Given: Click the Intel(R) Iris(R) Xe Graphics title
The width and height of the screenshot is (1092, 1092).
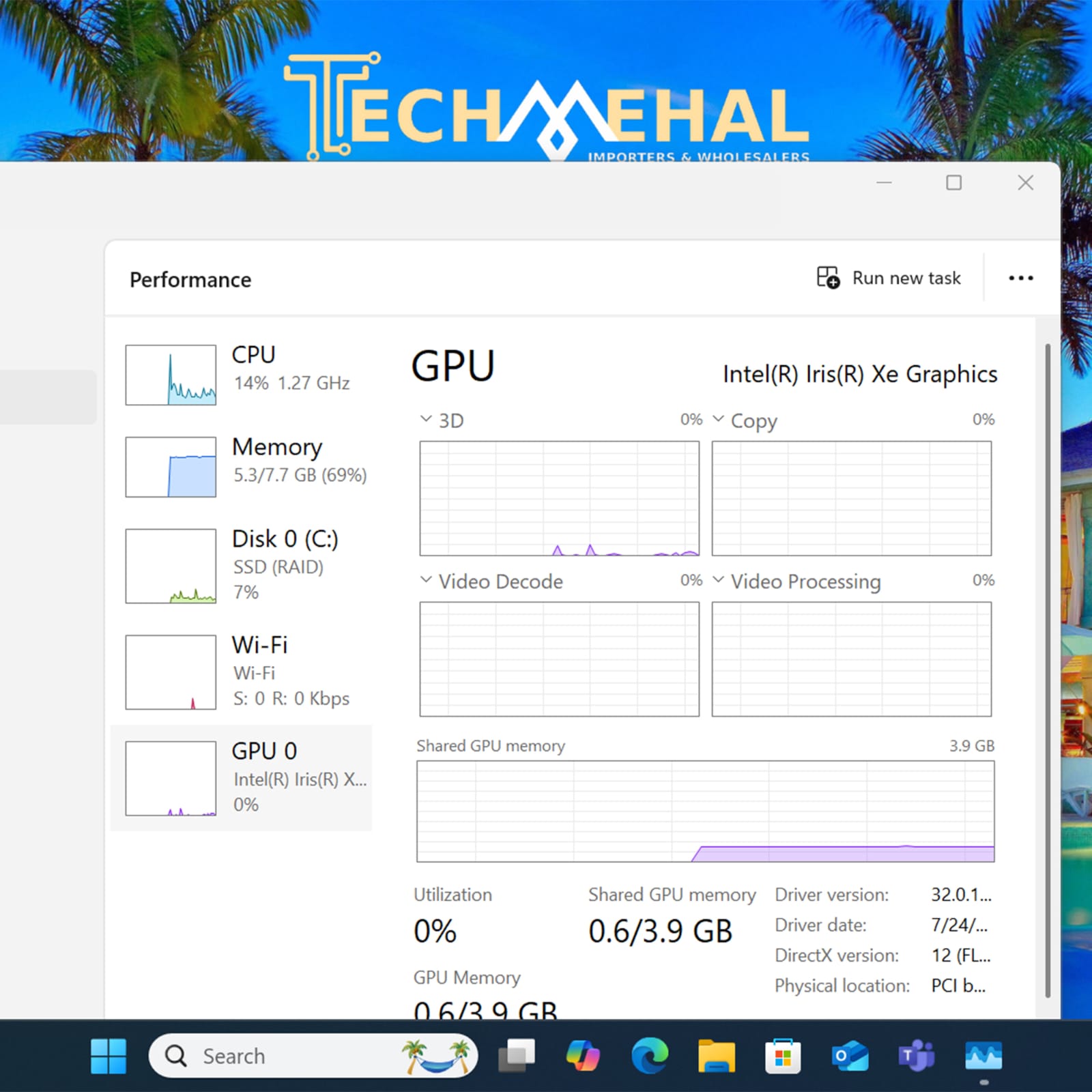Looking at the screenshot, I should pos(860,374).
